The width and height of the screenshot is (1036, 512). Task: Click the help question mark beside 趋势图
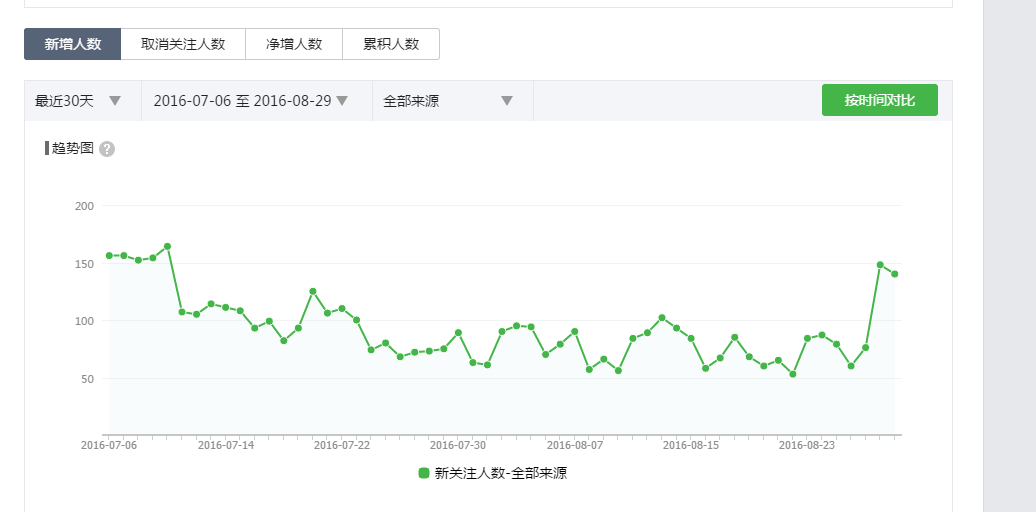coord(107,149)
